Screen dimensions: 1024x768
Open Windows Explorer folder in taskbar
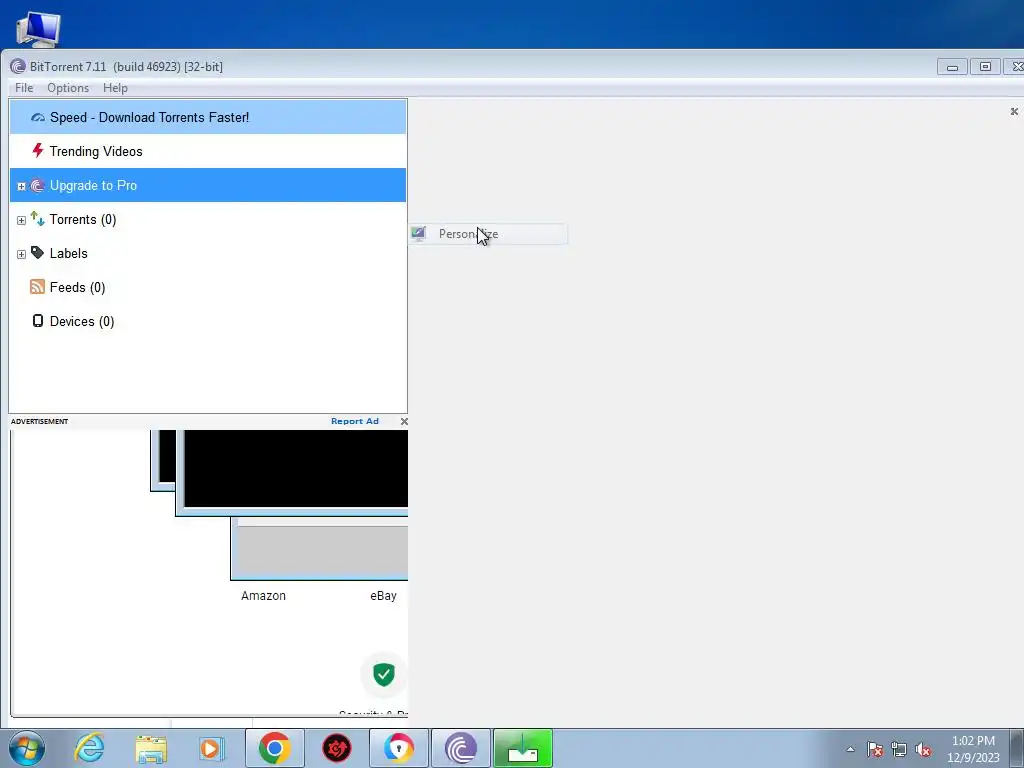pos(151,748)
